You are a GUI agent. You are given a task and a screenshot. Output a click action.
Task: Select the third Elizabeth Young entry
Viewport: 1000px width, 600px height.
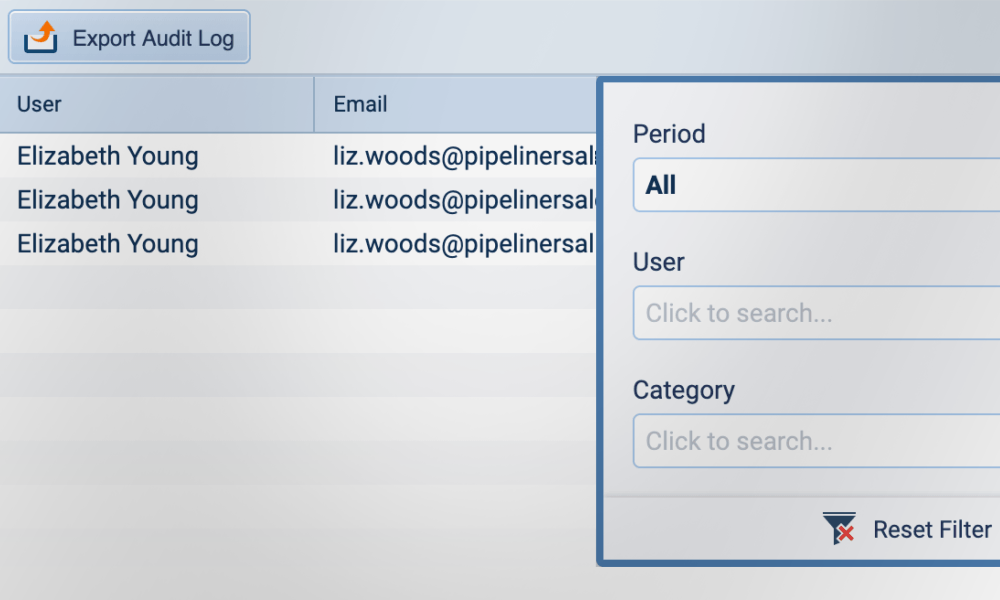click(x=108, y=244)
